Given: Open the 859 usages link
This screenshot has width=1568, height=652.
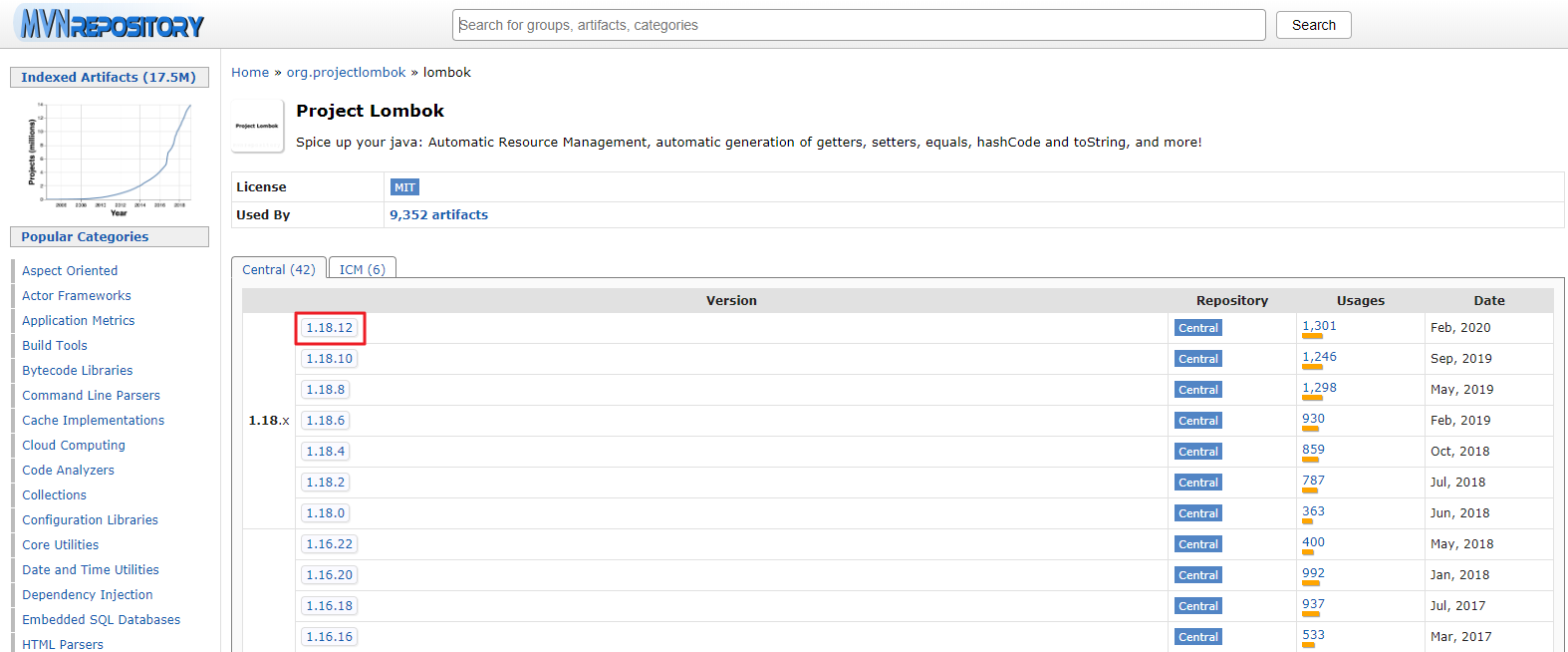Looking at the screenshot, I should click(x=1313, y=450).
